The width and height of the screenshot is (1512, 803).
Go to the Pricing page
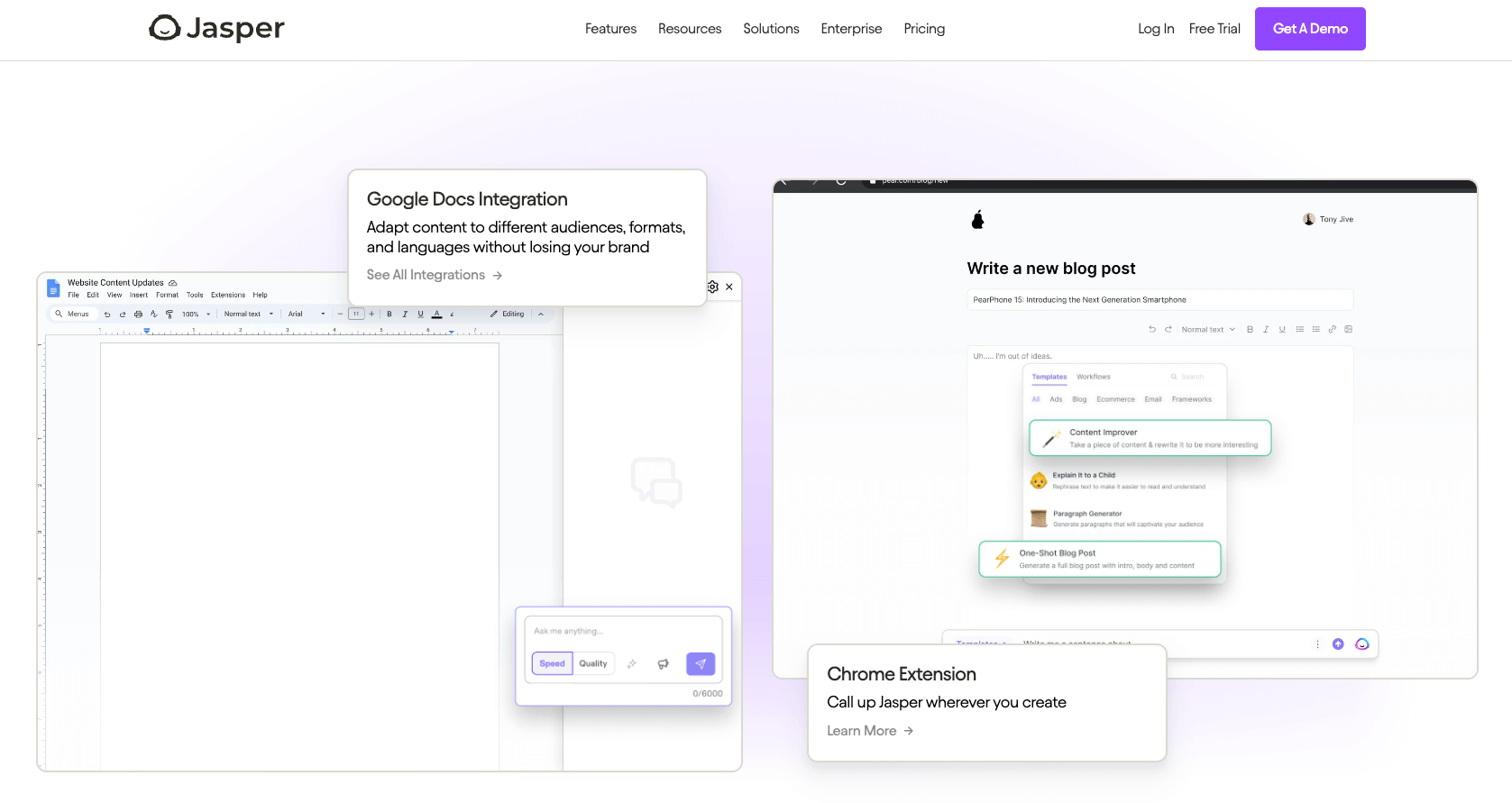coord(924,29)
